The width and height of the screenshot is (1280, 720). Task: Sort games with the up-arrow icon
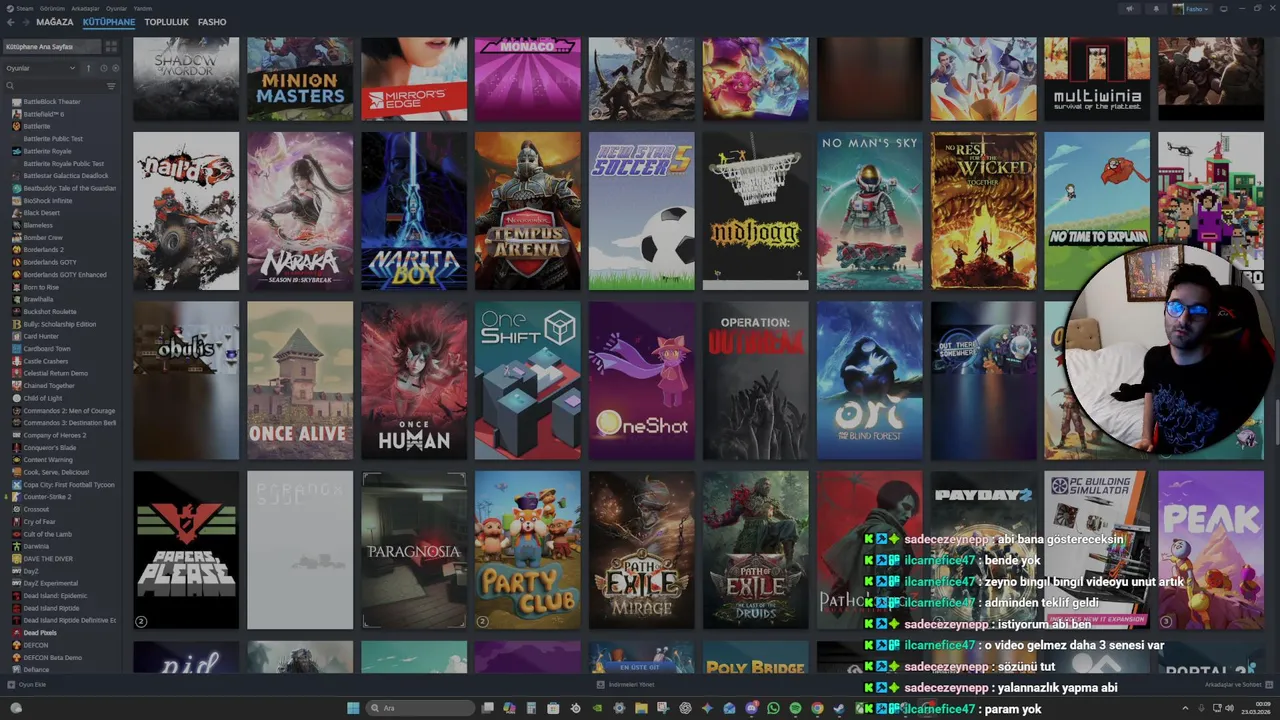(x=88, y=68)
